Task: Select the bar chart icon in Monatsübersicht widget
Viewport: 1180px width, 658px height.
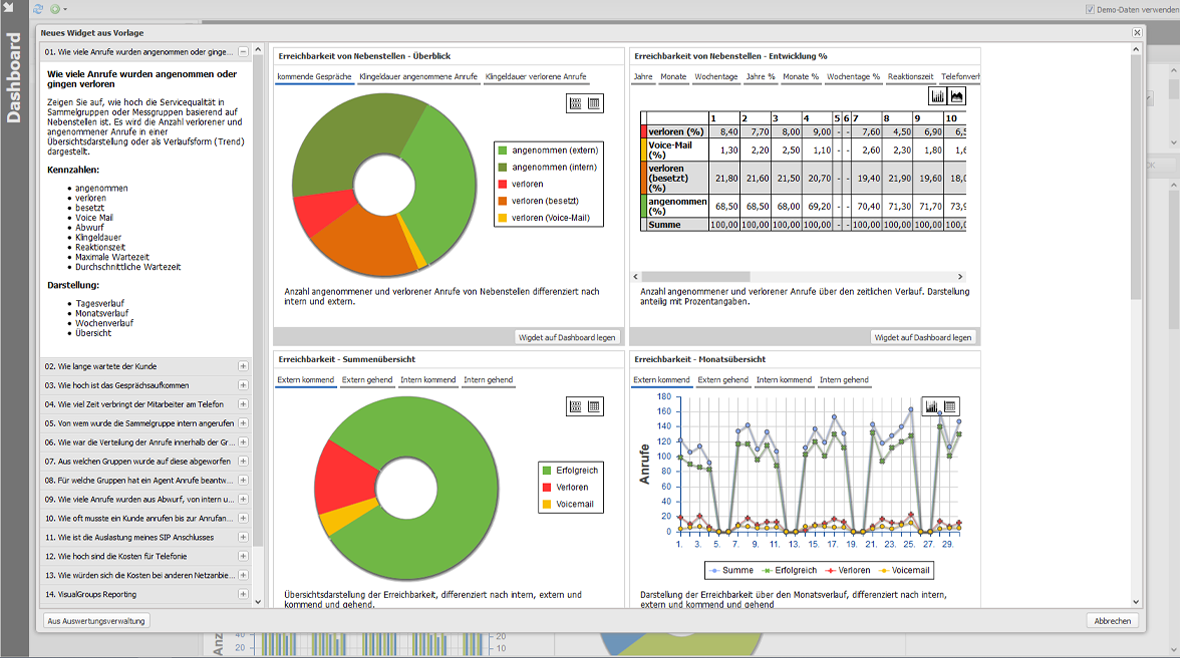Action: point(932,407)
